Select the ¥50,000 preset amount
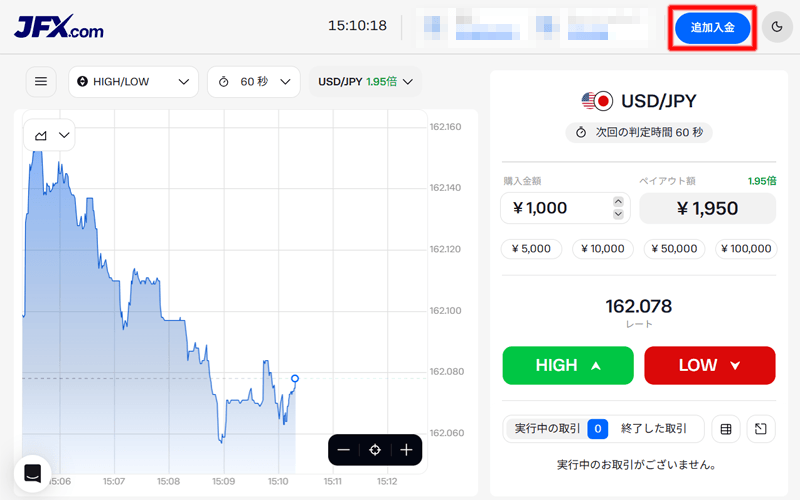 coord(674,249)
